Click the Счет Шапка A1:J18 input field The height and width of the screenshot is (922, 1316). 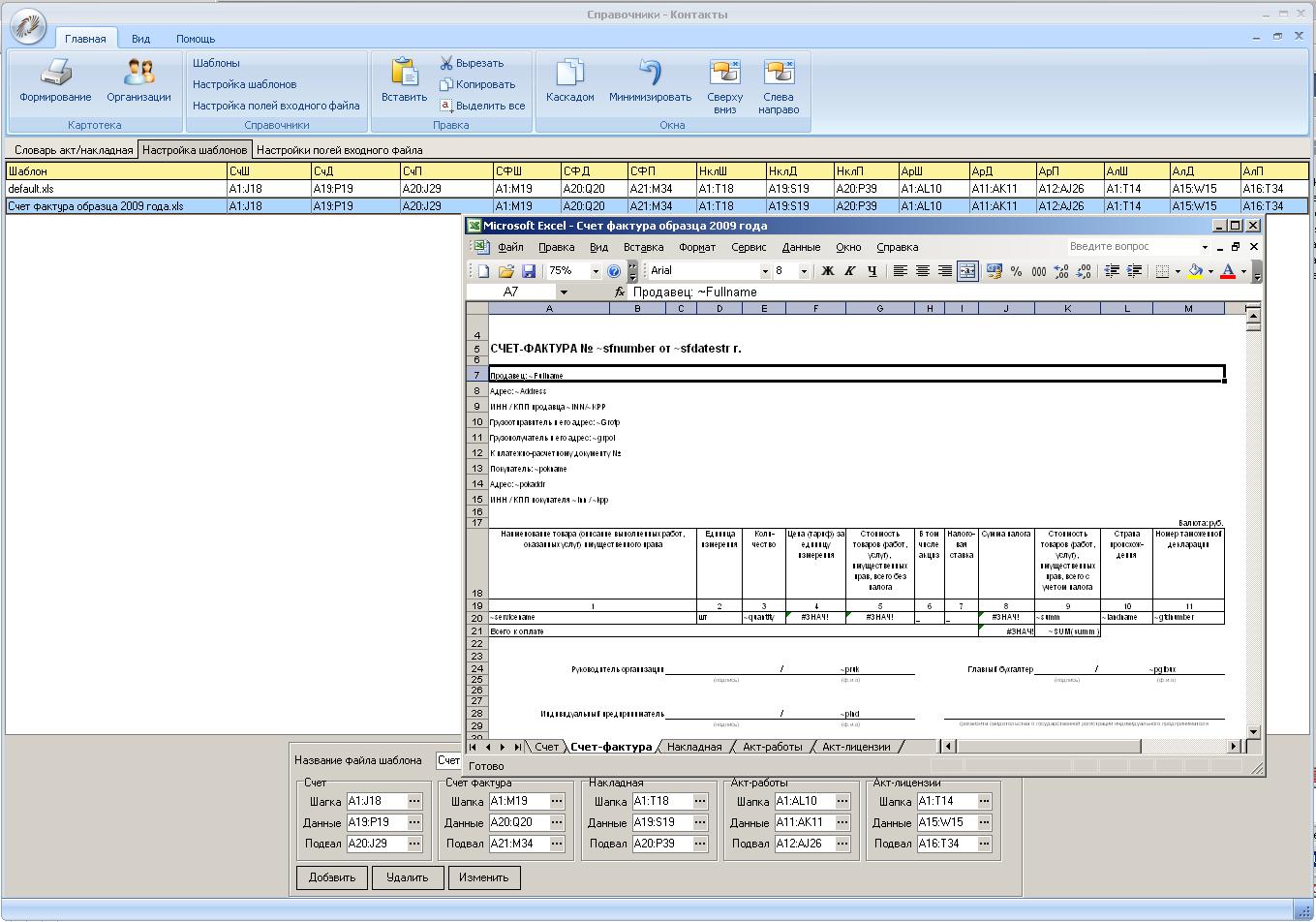[376, 801]
